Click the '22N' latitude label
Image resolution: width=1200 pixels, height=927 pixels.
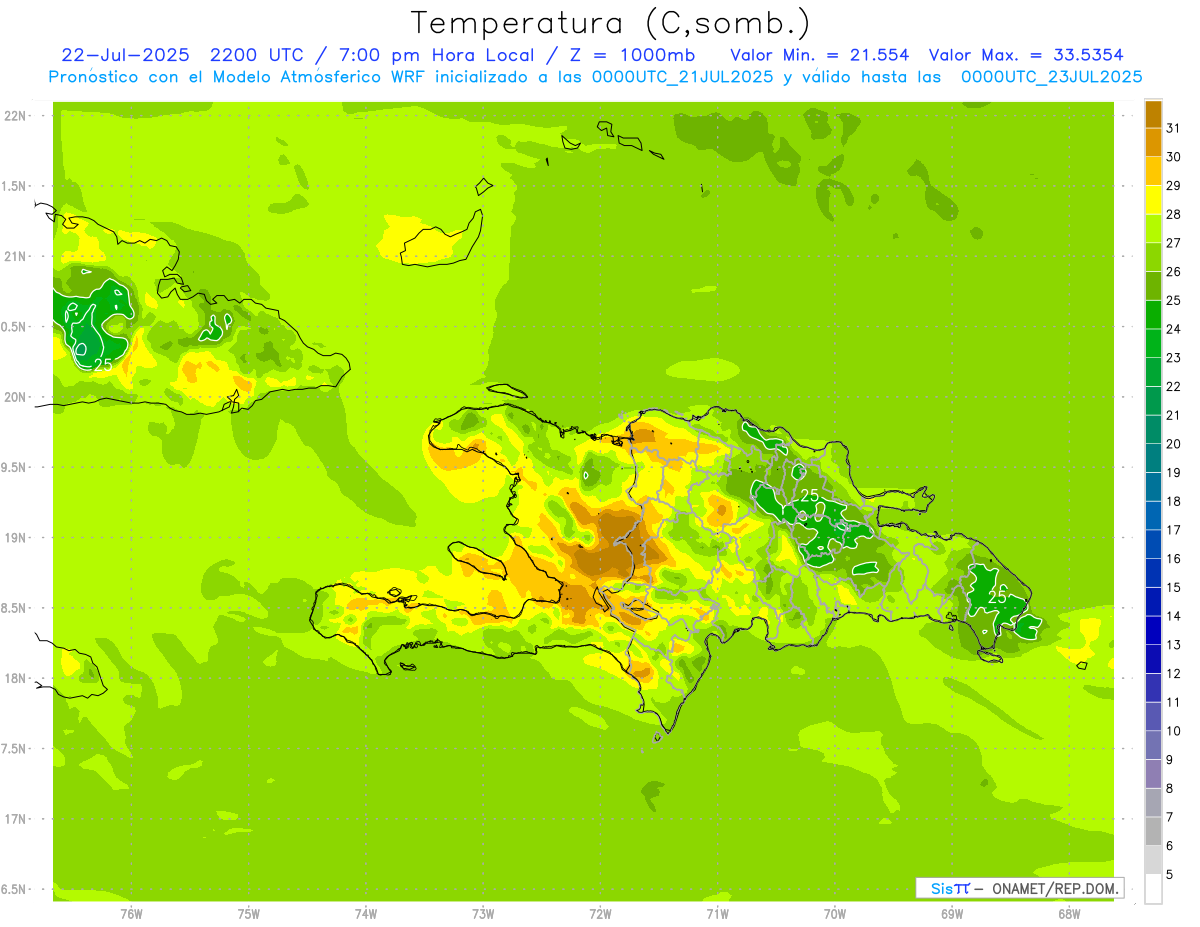(15, 116)
